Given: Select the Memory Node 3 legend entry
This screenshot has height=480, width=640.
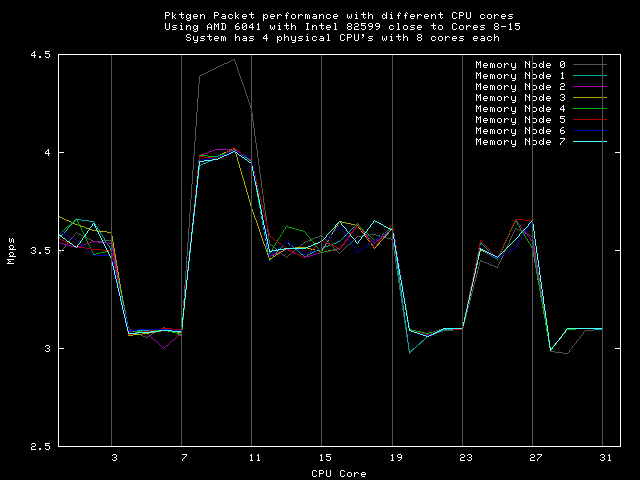Looking at the screenshot, I should (519, 98).
